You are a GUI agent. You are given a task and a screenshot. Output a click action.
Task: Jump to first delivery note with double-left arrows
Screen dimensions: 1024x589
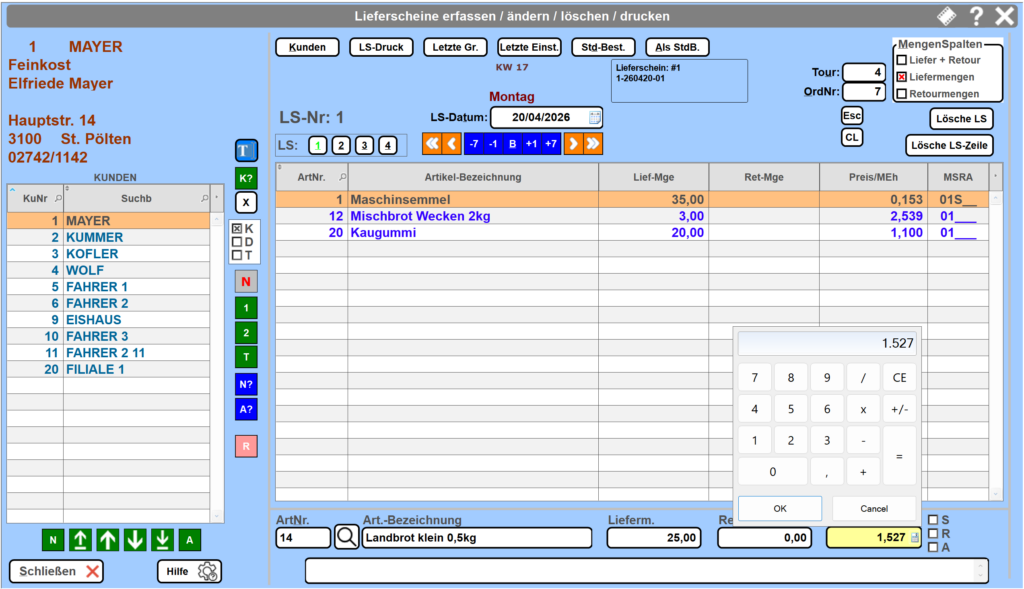point(432,144)
